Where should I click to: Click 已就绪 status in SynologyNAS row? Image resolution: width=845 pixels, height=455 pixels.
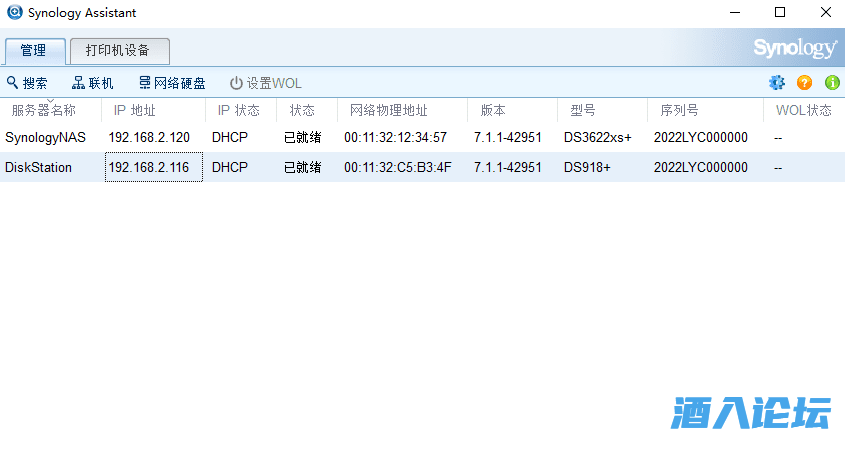(x=302, y=137)
